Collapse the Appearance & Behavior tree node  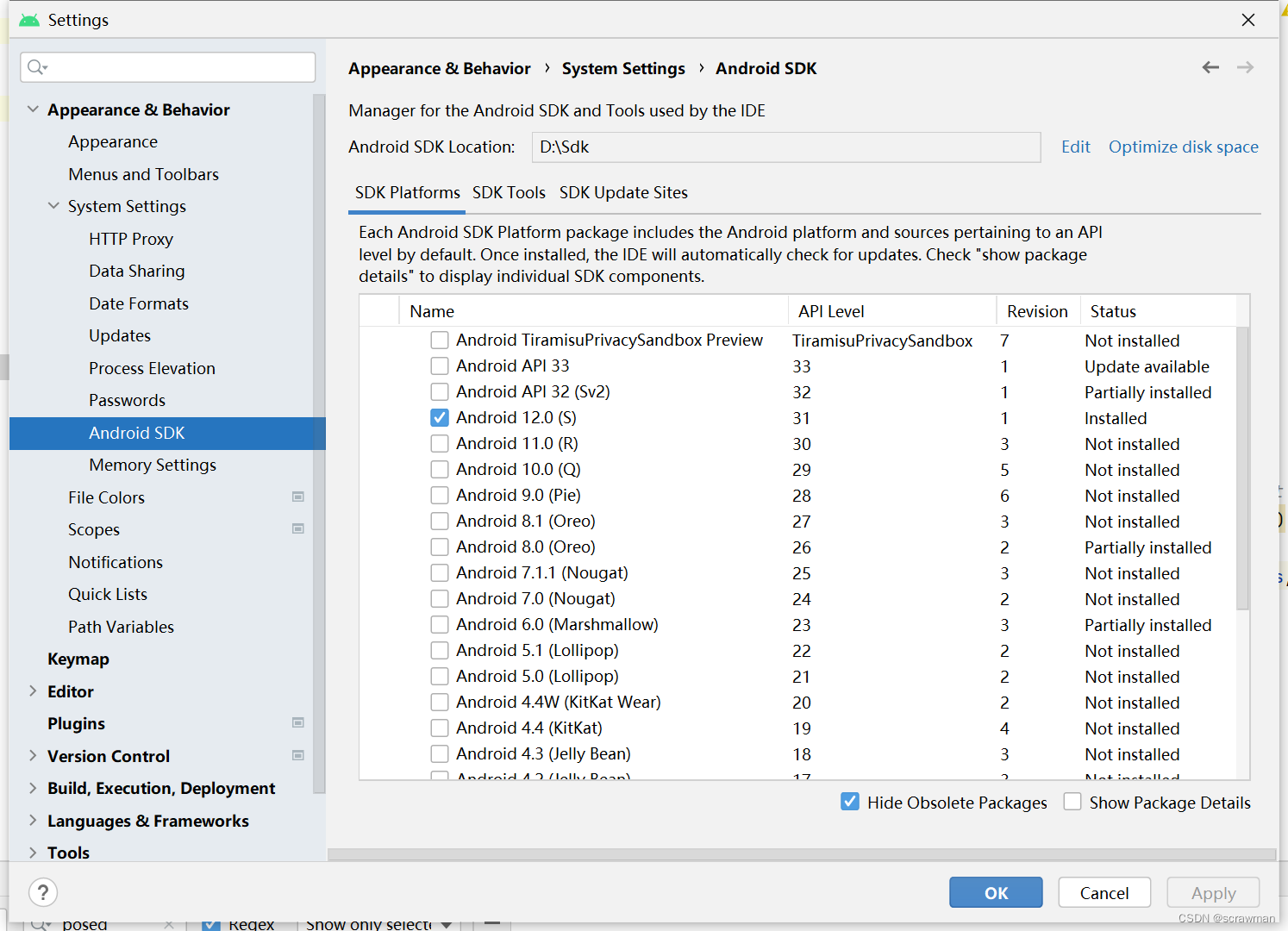point(33,109)
